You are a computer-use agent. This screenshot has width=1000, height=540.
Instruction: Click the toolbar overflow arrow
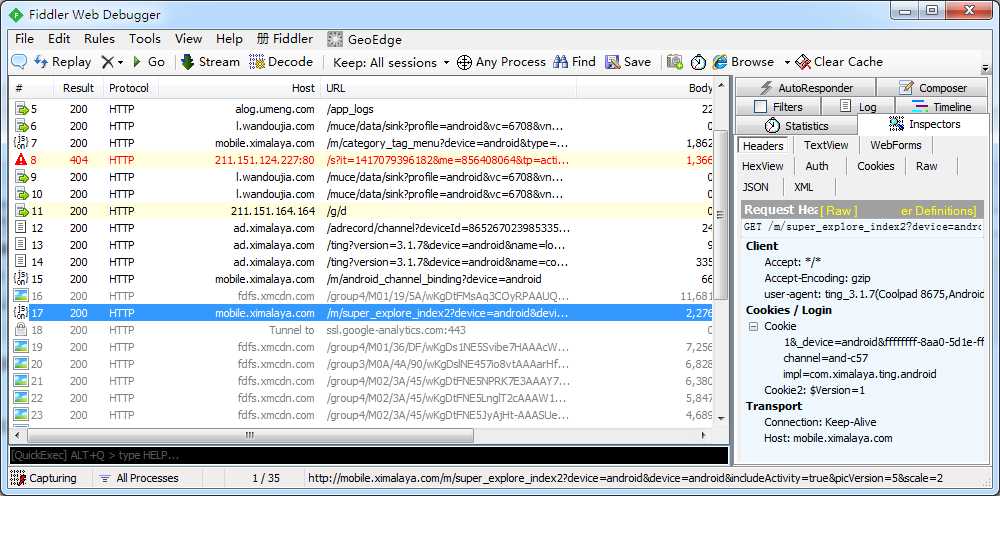(x=985, y=68)
